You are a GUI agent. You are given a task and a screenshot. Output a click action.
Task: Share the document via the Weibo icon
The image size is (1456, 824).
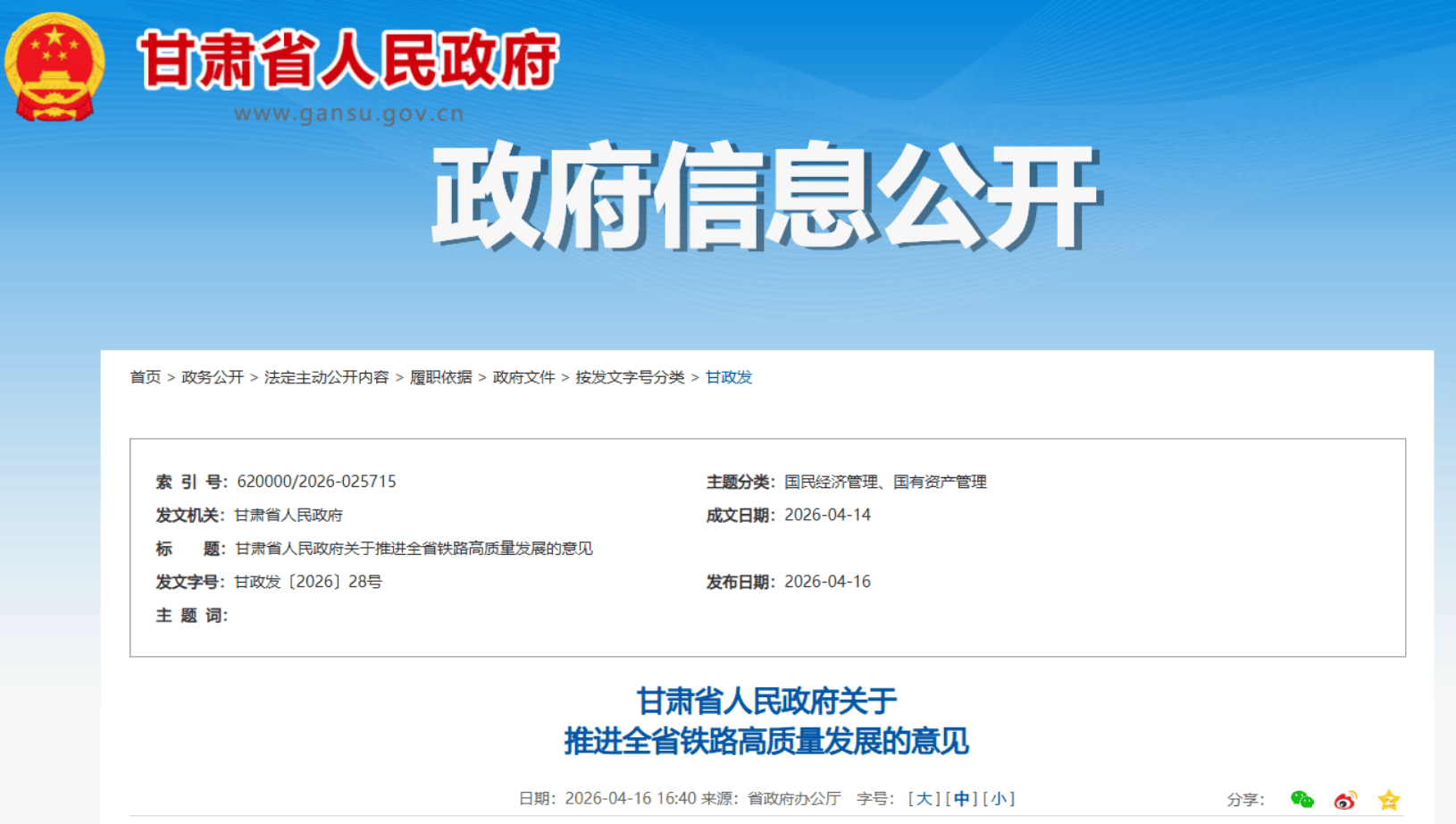coord(1345,800)
